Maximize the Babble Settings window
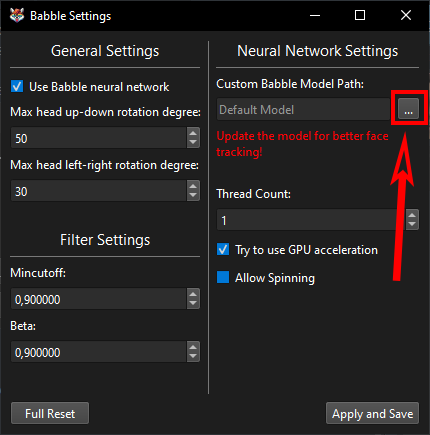The height and width of the screenshot is (435, 430). tap(360, 15)
